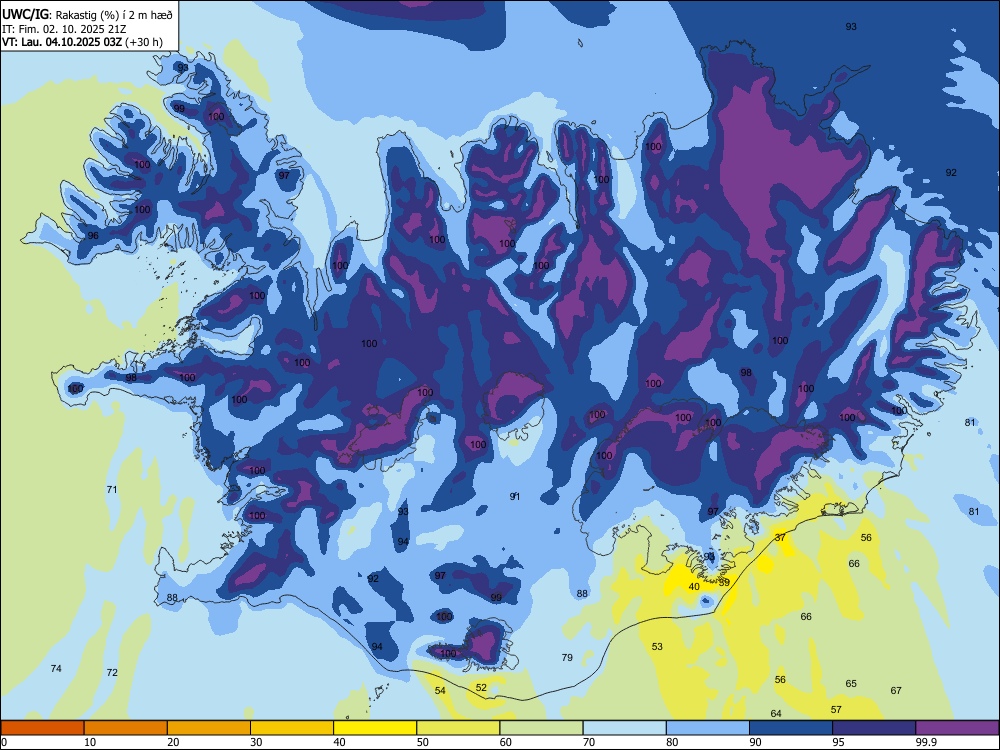Click the value 64 along the bottom edge
Image resolution: width=1000 pixels, height=750 pixels.
click(x=776, y=714)
